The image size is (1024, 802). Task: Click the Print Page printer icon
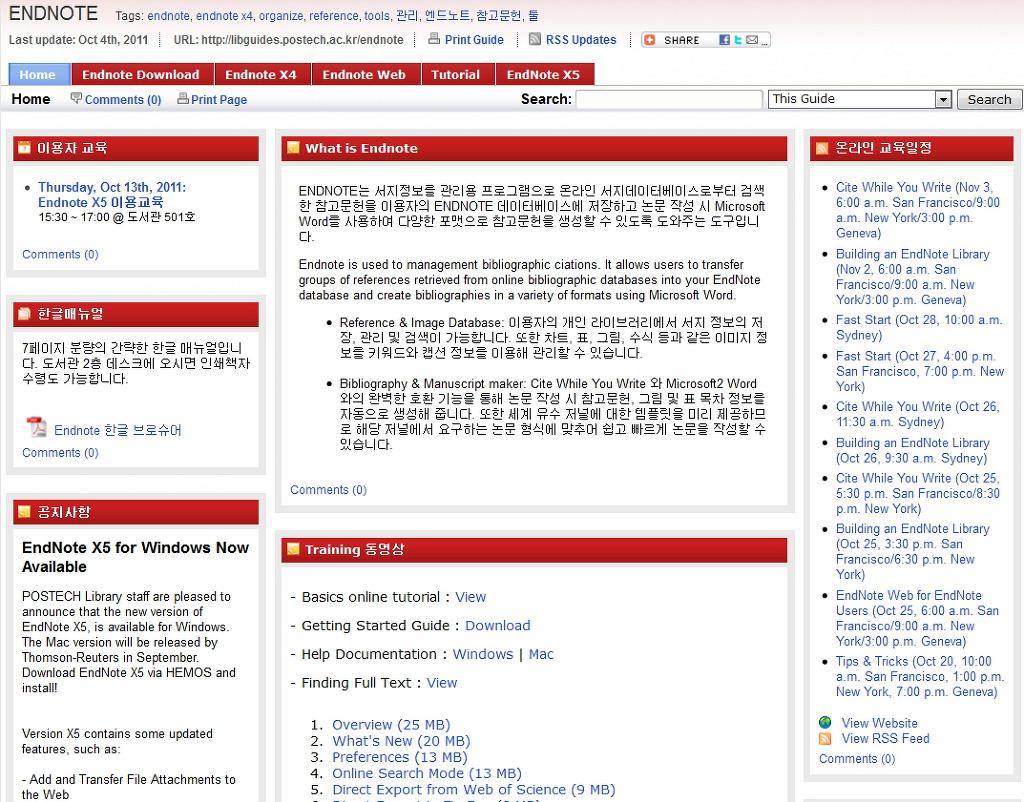pos(183,99)
